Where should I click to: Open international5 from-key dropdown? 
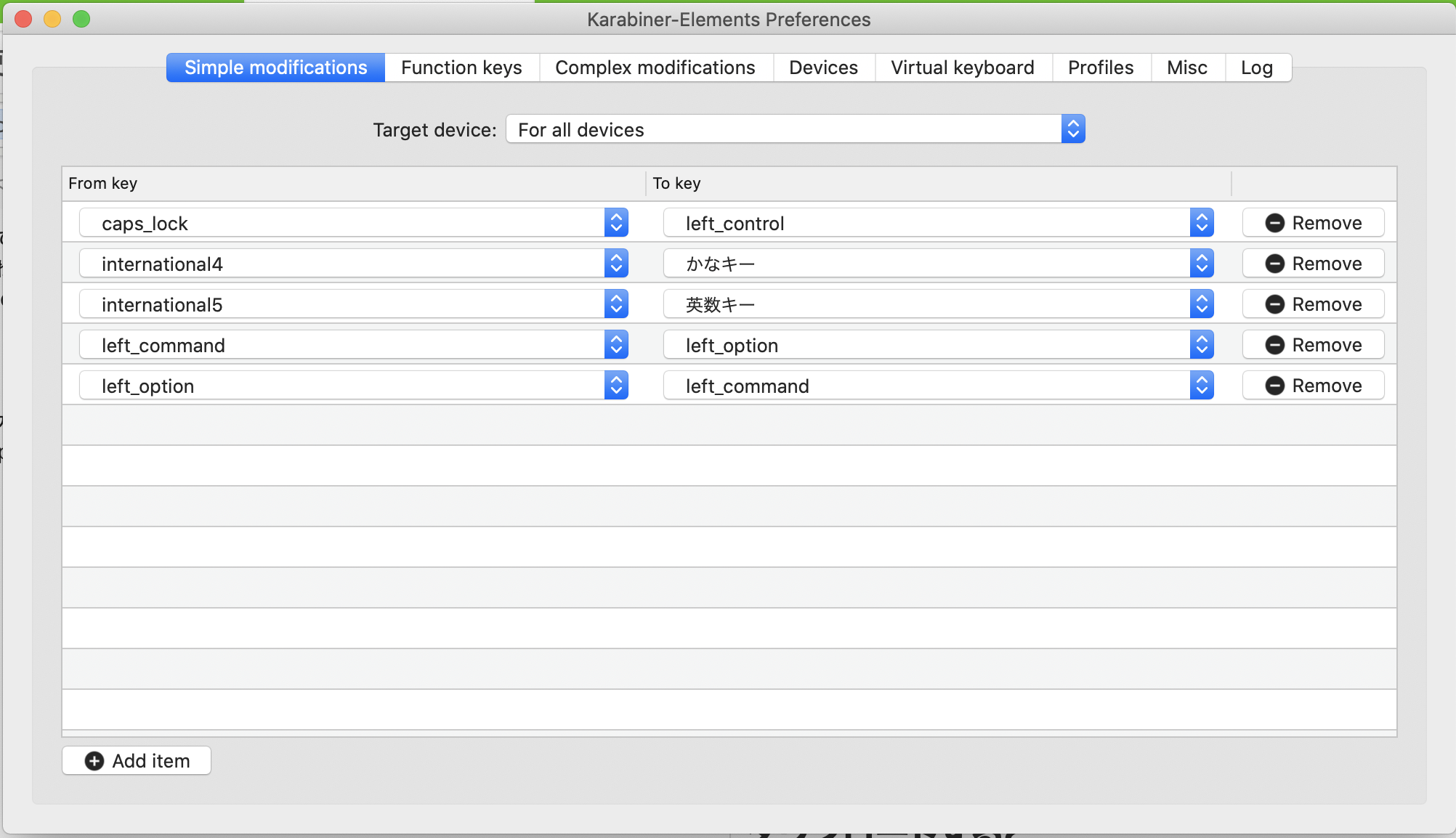pos(354,304)
